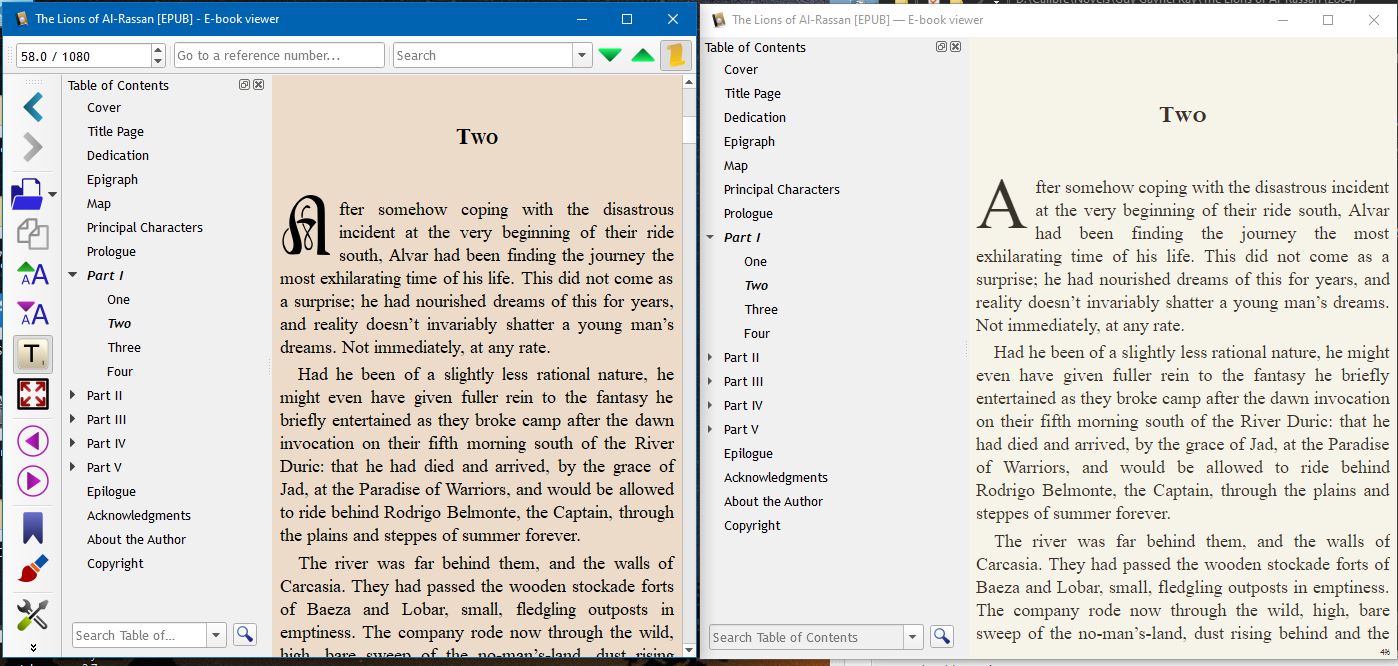Go to next page purple right arrow
The width and height of the screenshot is (1398, 666).
tap(33, 481)
